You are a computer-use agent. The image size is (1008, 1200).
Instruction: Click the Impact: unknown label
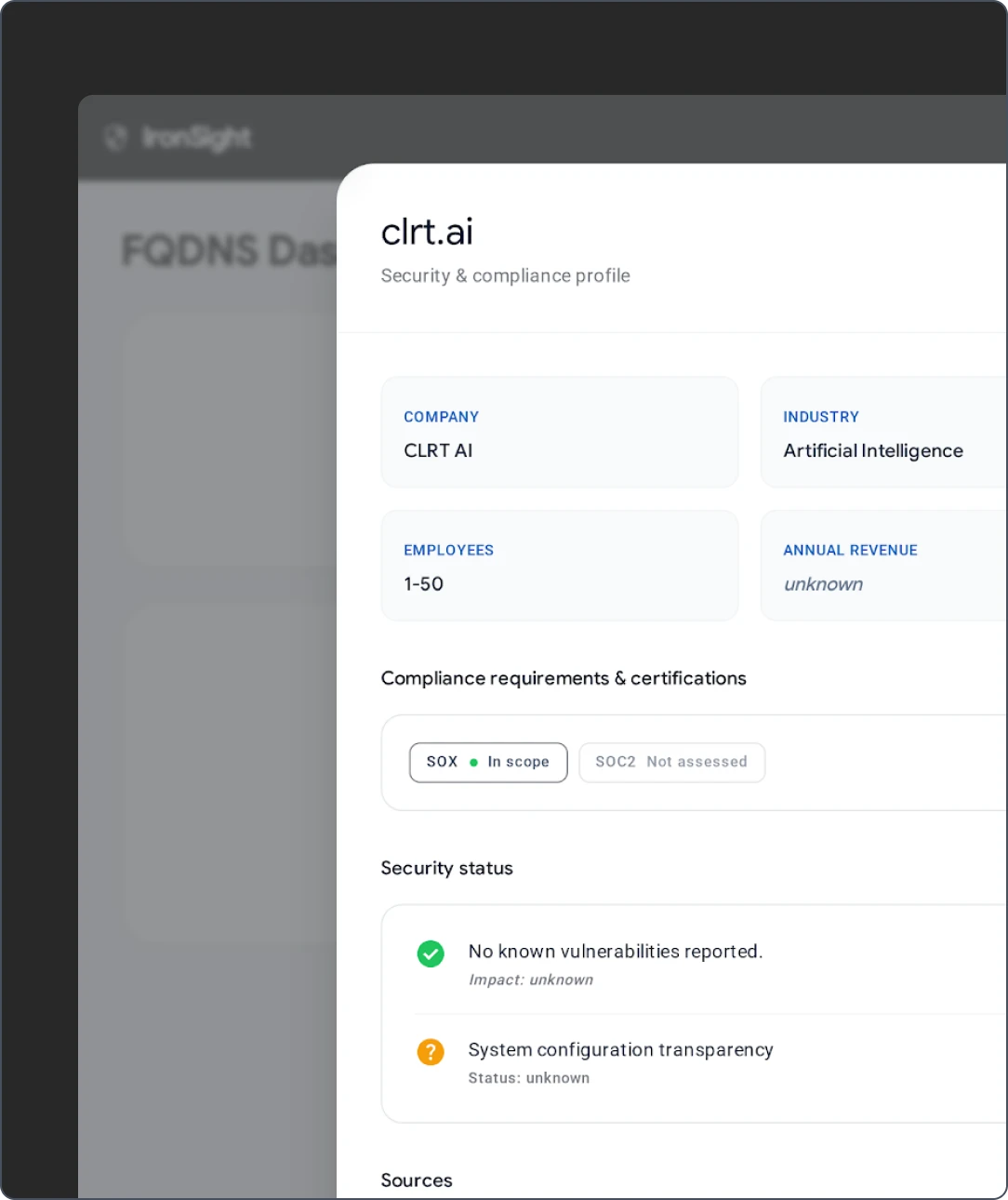[531, 980]
